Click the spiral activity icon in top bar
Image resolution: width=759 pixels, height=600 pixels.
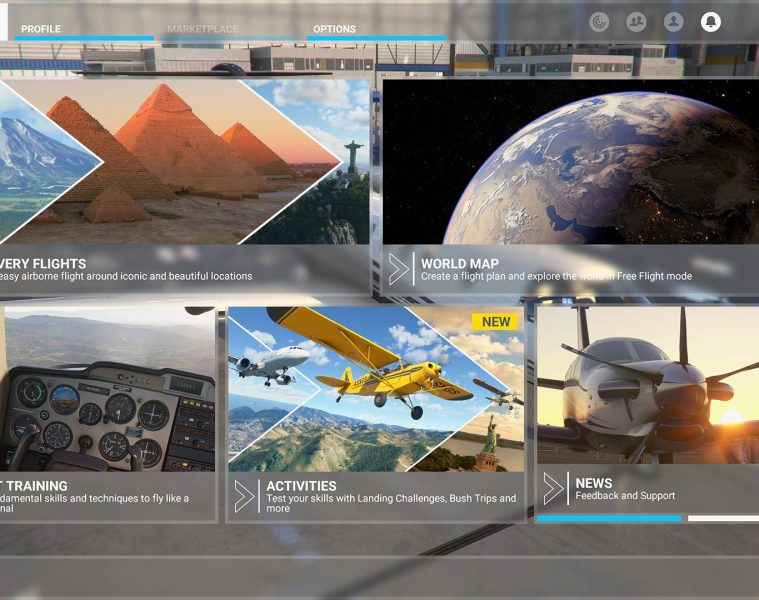click(x=599, y=22)
